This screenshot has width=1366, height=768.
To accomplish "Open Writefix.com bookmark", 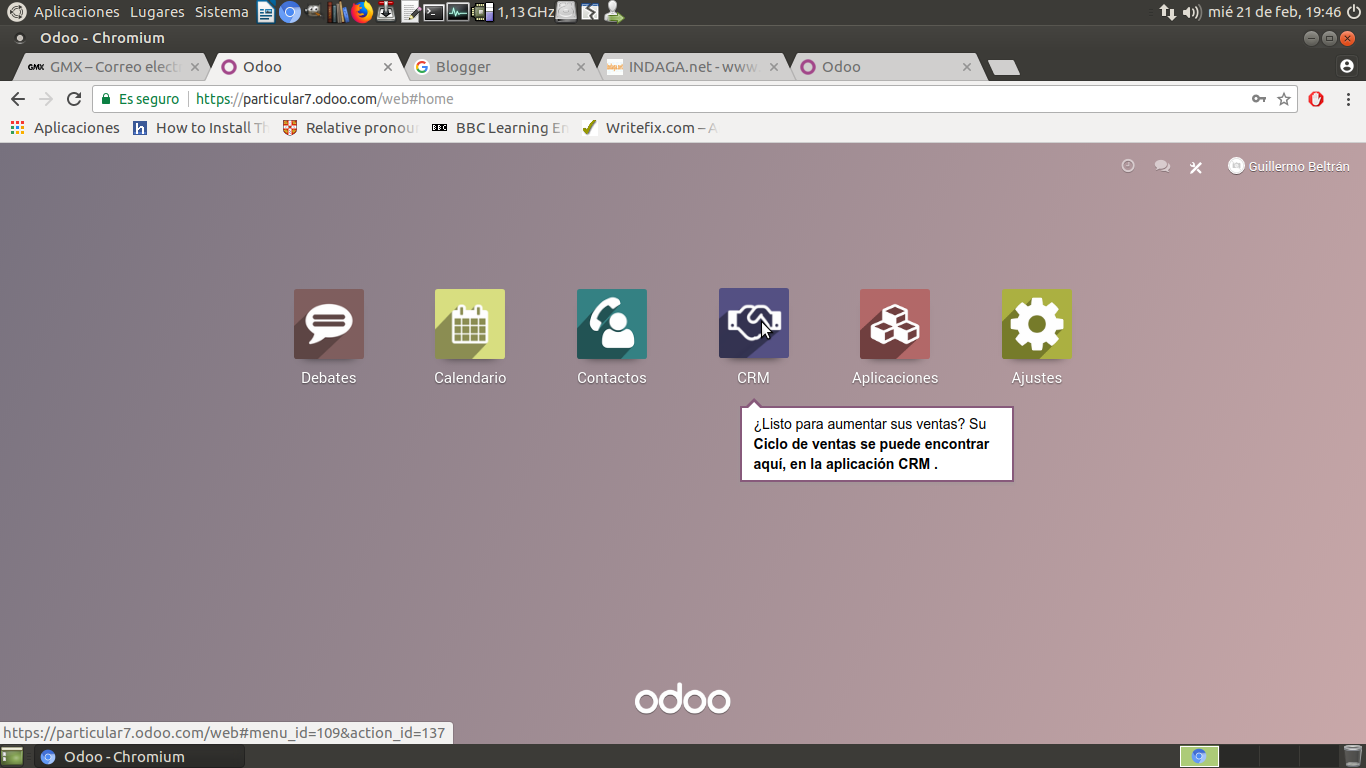I will coord(649,128).
